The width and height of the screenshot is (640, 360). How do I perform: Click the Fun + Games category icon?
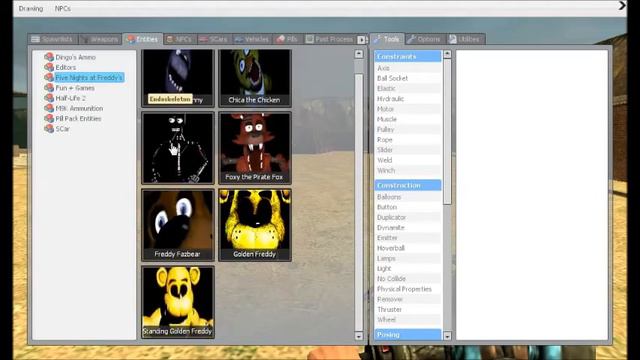(x=49, y=88)
